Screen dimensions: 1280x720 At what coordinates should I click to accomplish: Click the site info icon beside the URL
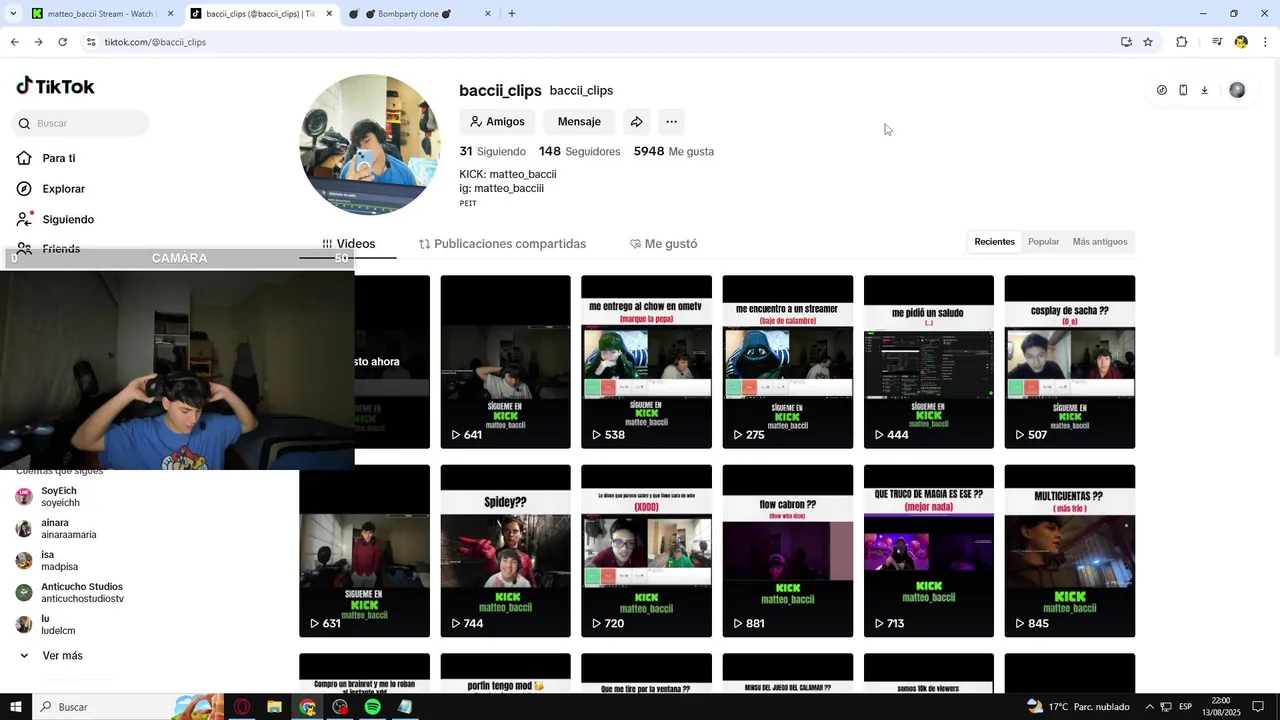91,42
